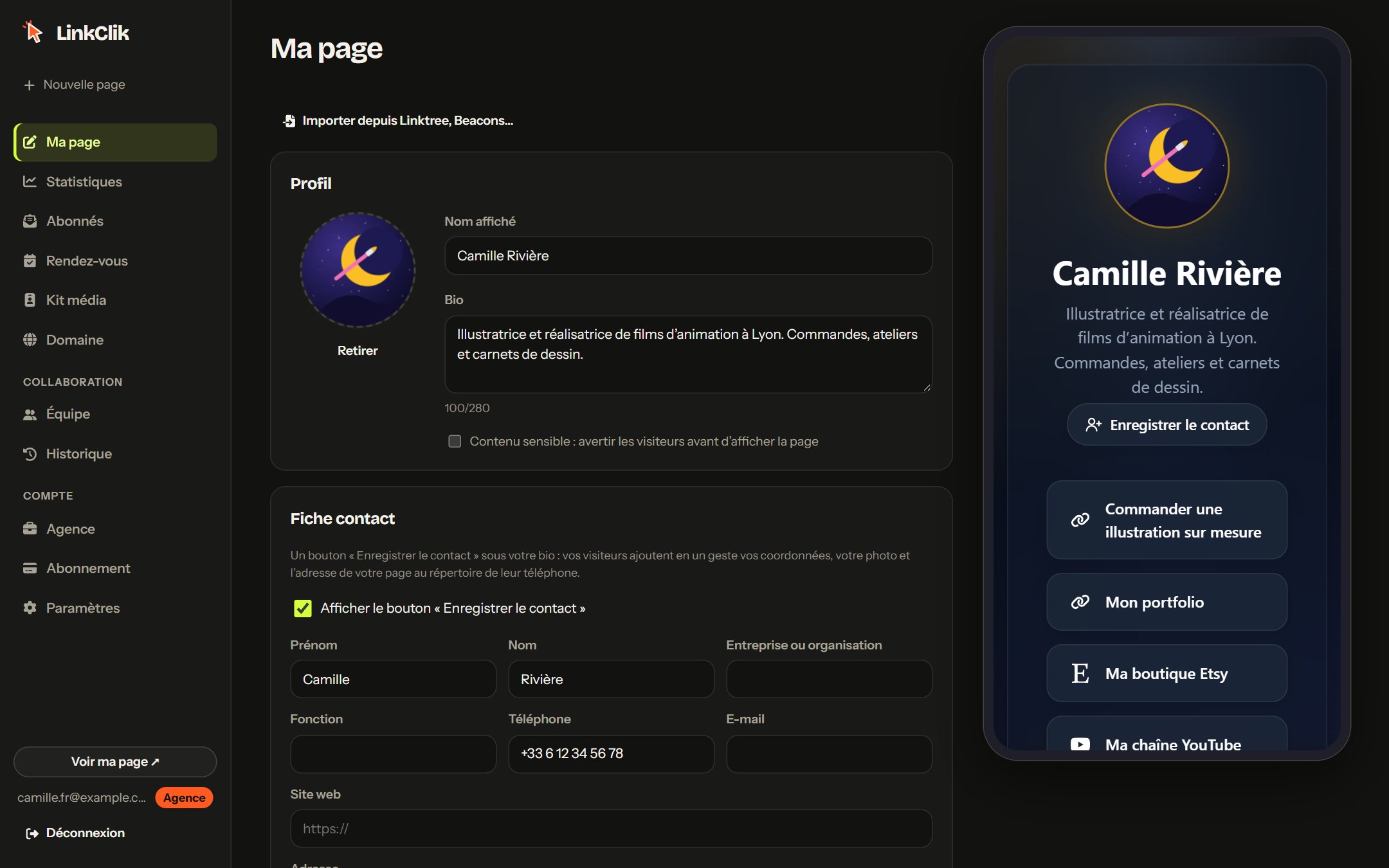Click the Abonnés envelope icon
This screenshot has width=1389, height=868.
[30, 221]
